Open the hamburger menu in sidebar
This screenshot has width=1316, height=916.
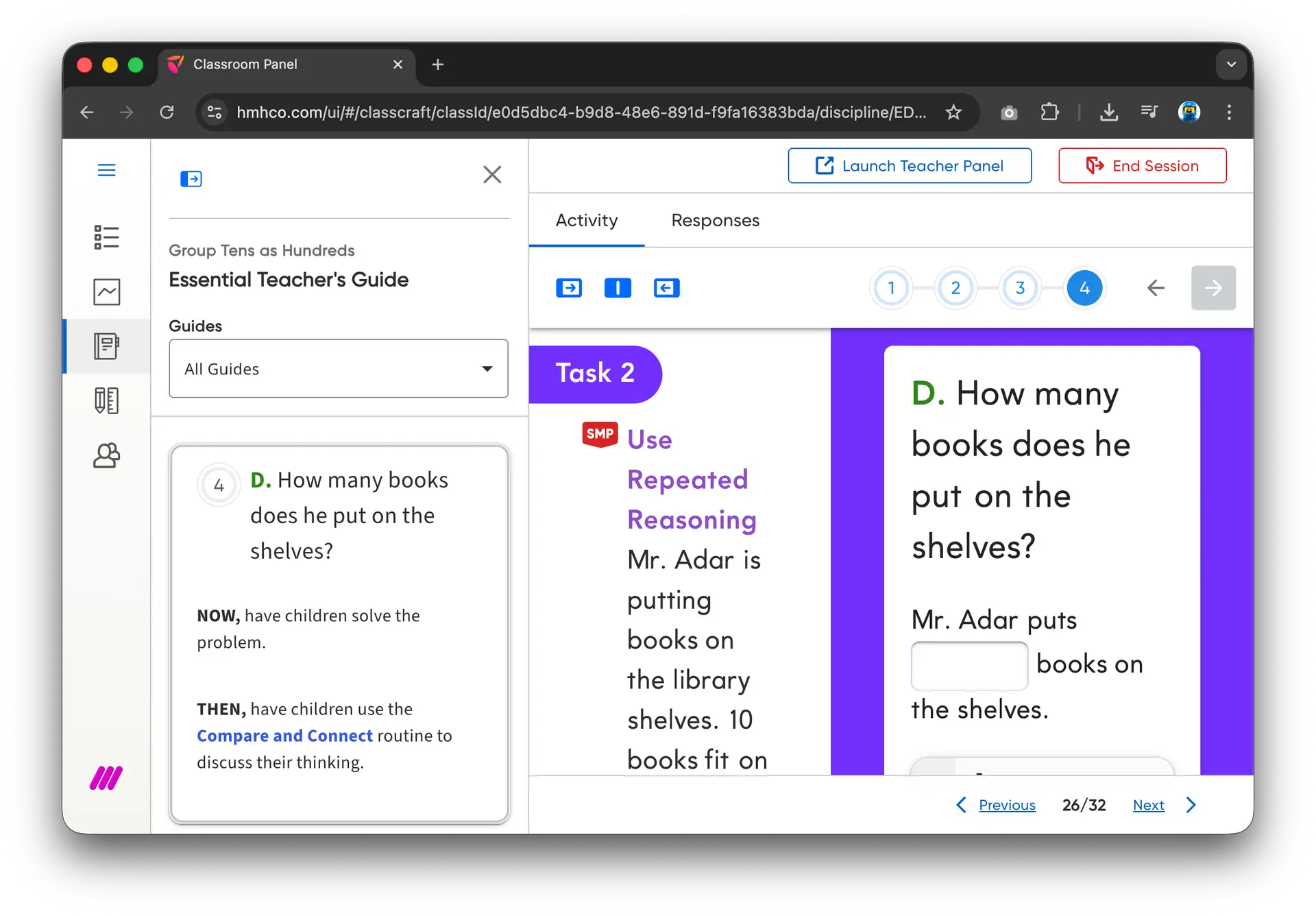106,170
